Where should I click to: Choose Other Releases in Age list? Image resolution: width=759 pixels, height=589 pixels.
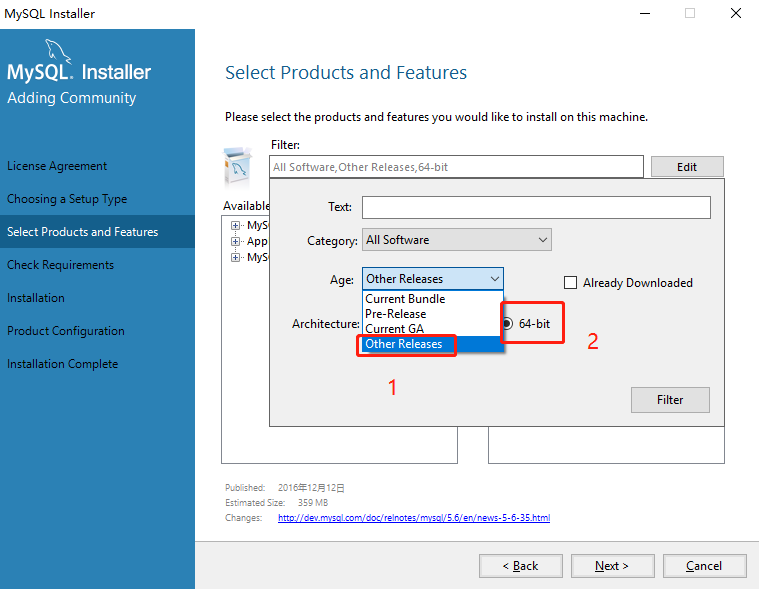click(x=433, y=344)
